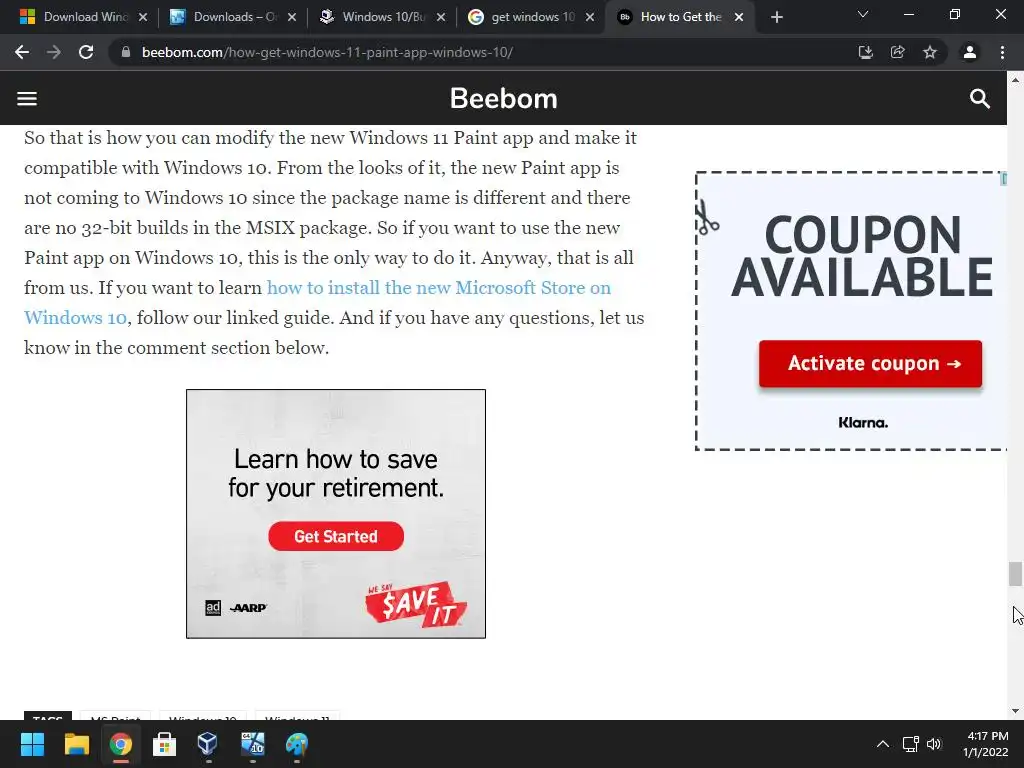Go back to the previous page
Viewport: 1024px width, 768px height.
pyautogui.click(x=22, y=52)
